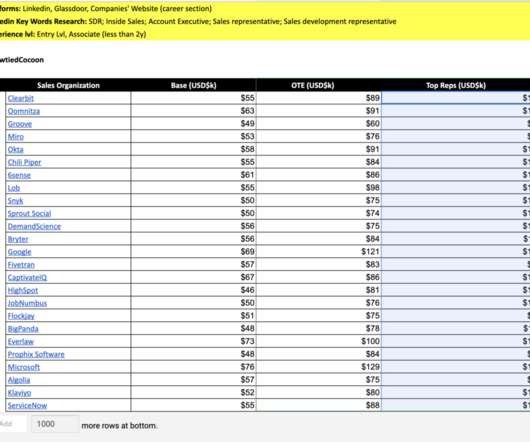Select Okta's base cell $58

pos(193,149)
